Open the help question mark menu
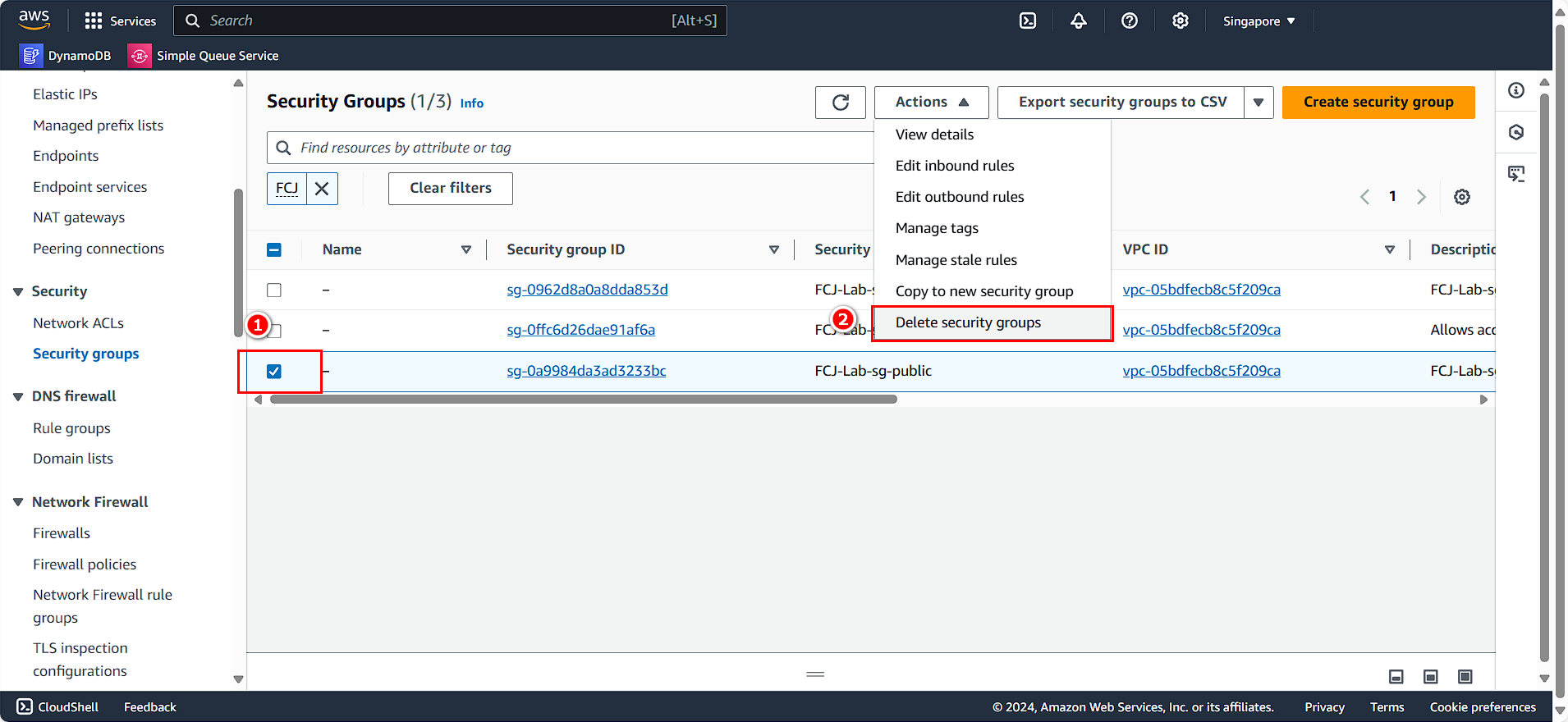Image resolution: width=1568 pixels, height=722 pixels. point(1130,21)
